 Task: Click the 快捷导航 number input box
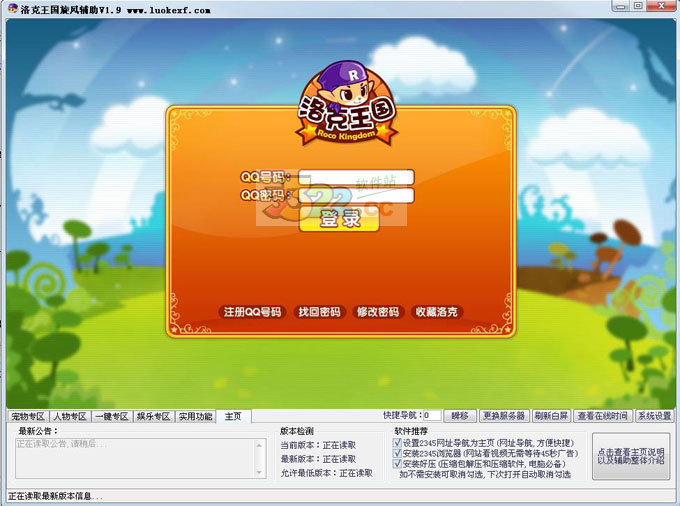point(431,415)
